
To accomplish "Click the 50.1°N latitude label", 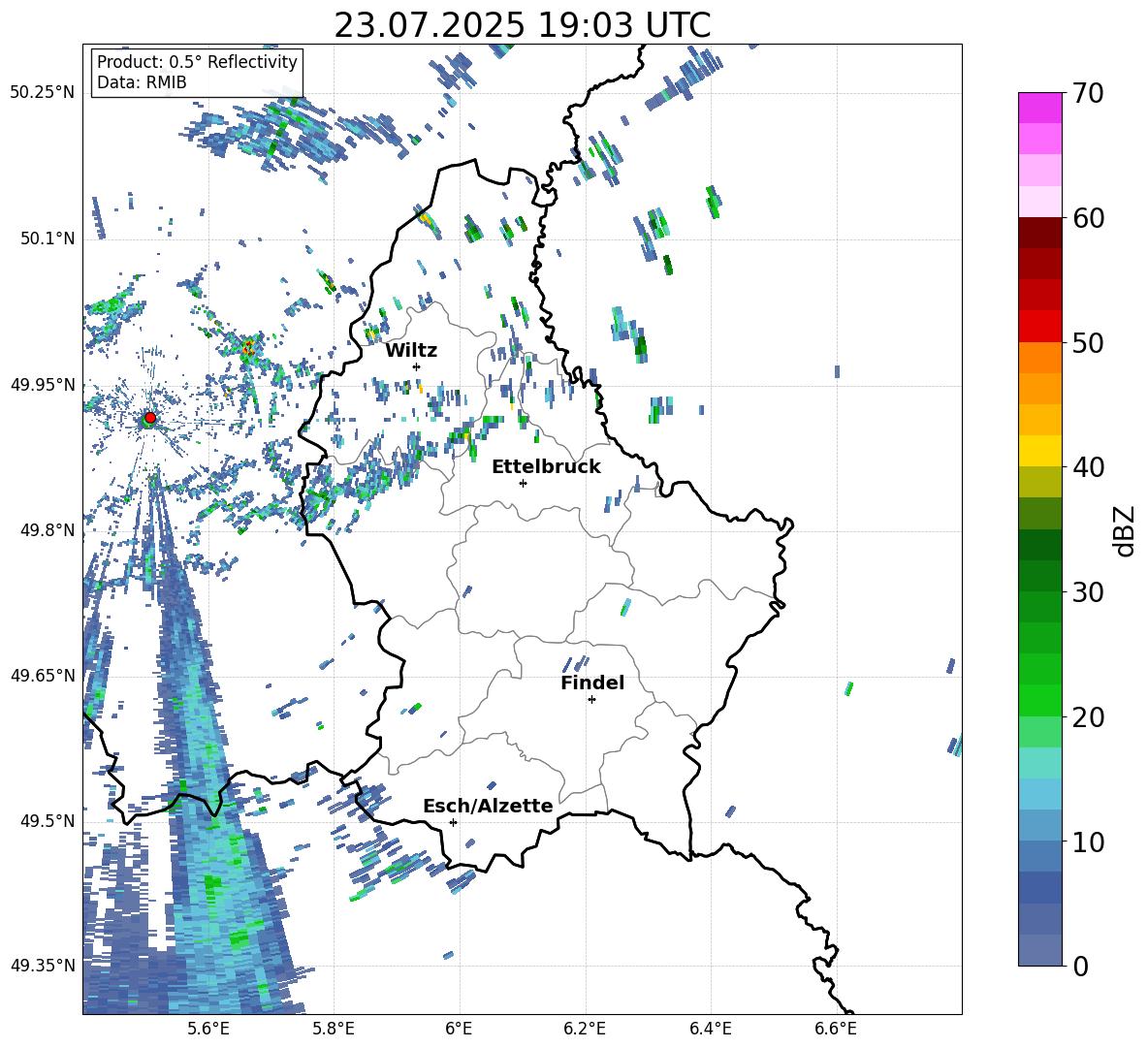I will (x=48, y=239).
